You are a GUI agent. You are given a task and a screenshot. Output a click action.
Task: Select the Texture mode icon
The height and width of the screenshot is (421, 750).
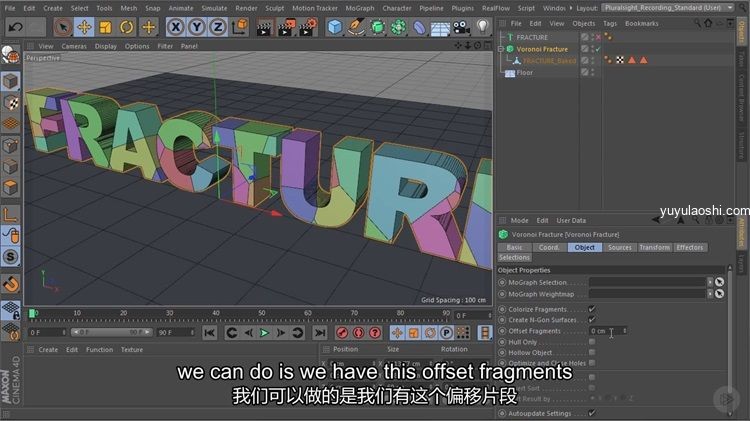pyautogui.click(x=11, y=102)
